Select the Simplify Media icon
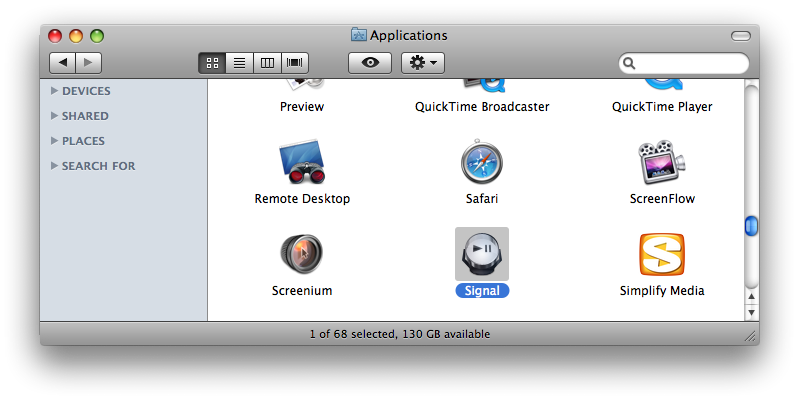The width and height of the screenshot is (799, 400). 661,254
